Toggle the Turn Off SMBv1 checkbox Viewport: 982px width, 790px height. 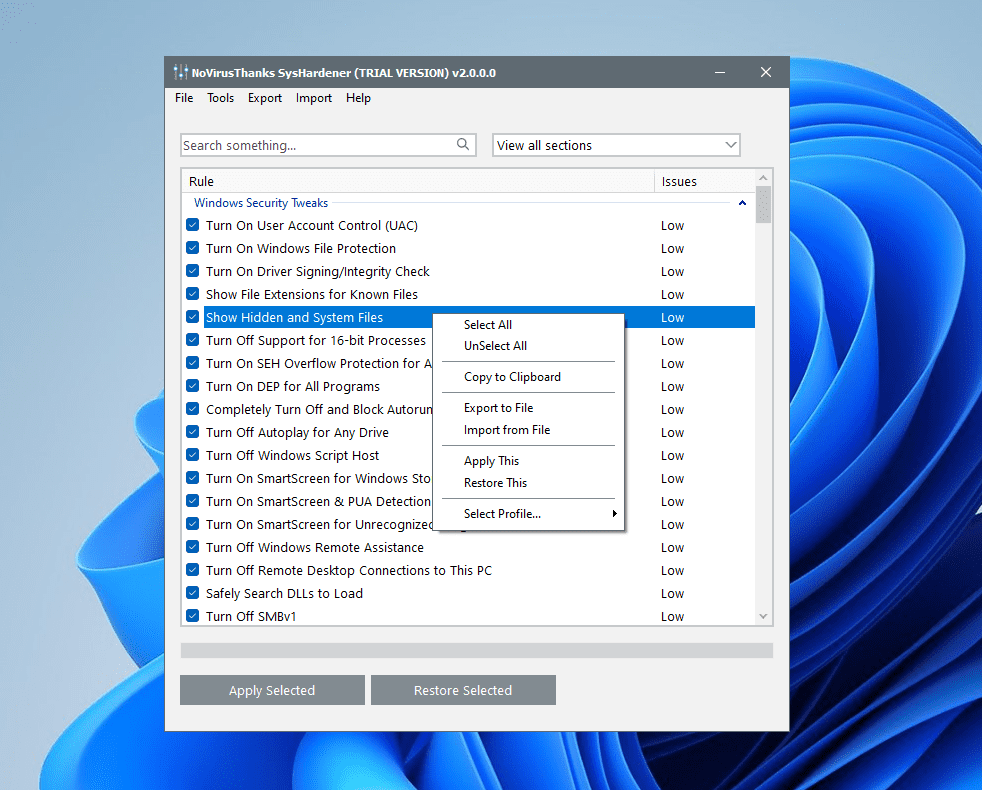tap(193, 616)
